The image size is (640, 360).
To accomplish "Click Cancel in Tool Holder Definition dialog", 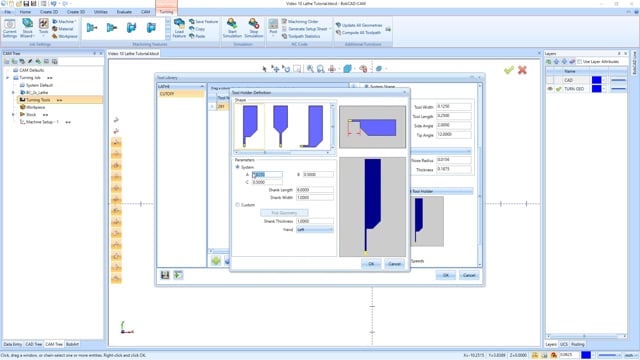I will coord(394,264).
